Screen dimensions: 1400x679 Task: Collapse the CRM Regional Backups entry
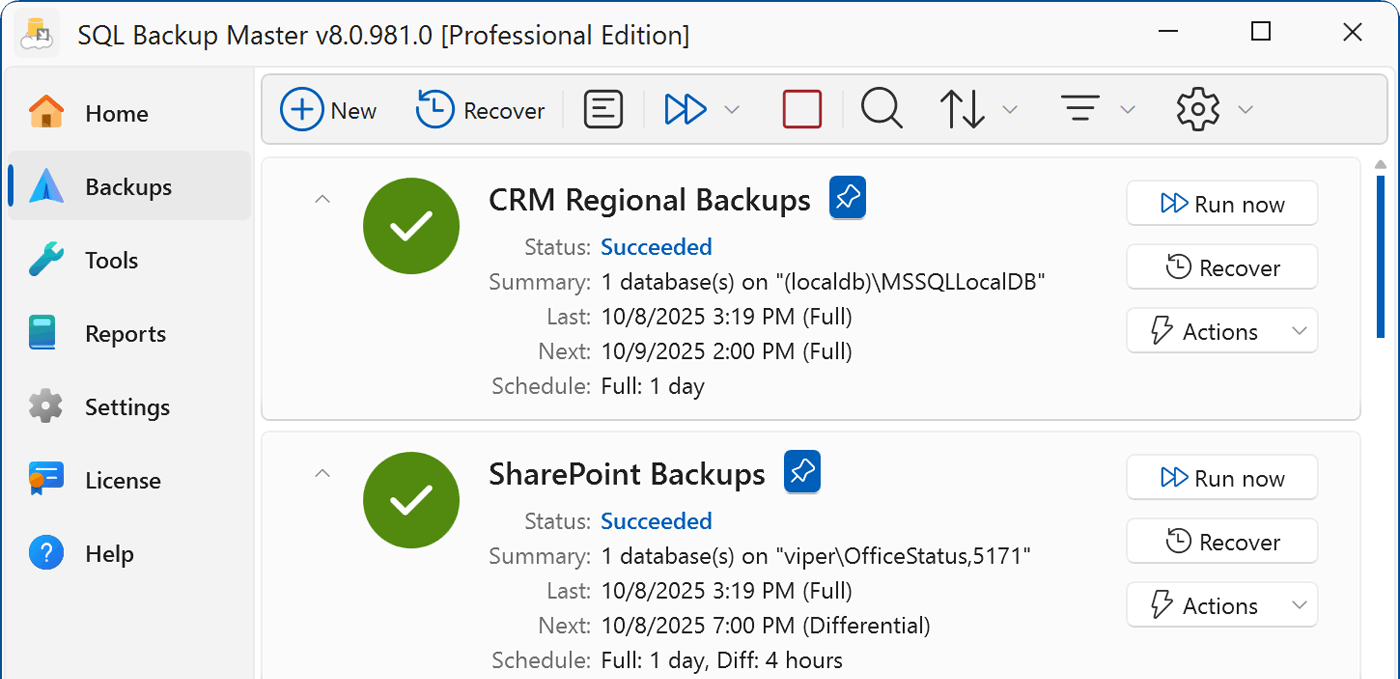[322, 199]
